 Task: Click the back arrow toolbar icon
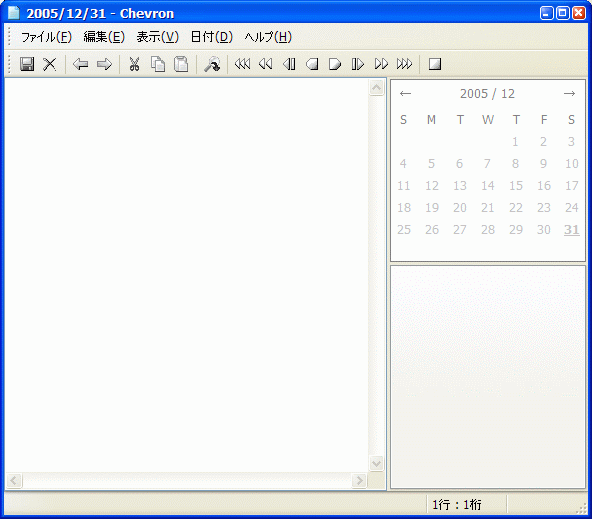80,64
